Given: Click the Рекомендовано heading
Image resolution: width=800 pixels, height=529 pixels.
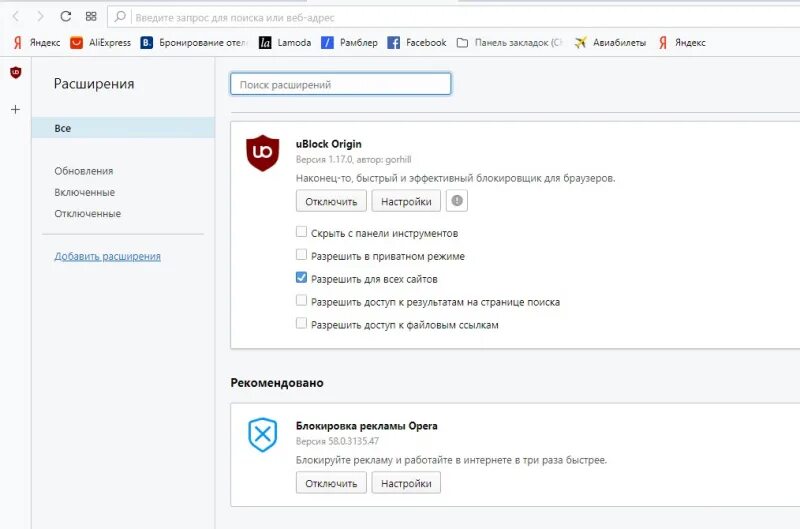Looking at the screenshot, I should click(277, 383).
